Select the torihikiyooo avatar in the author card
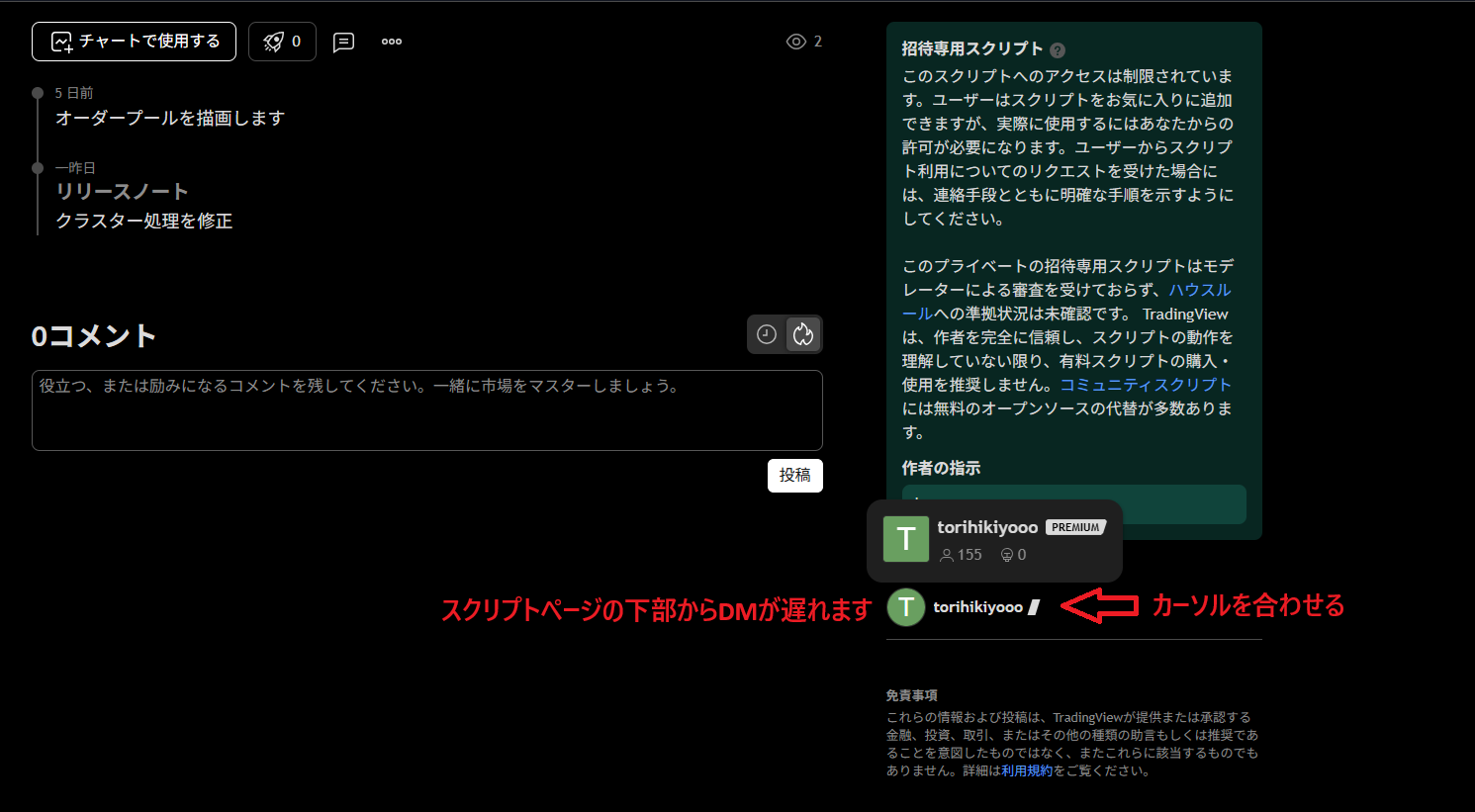This screenshot has width=1475, height=812. pyautogui.click(x=905, y=539)
